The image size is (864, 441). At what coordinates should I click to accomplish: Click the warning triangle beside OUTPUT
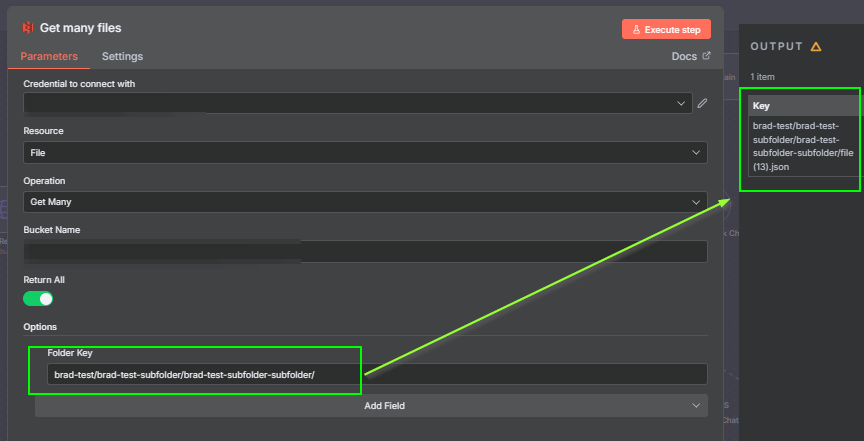tap(816, 46)
